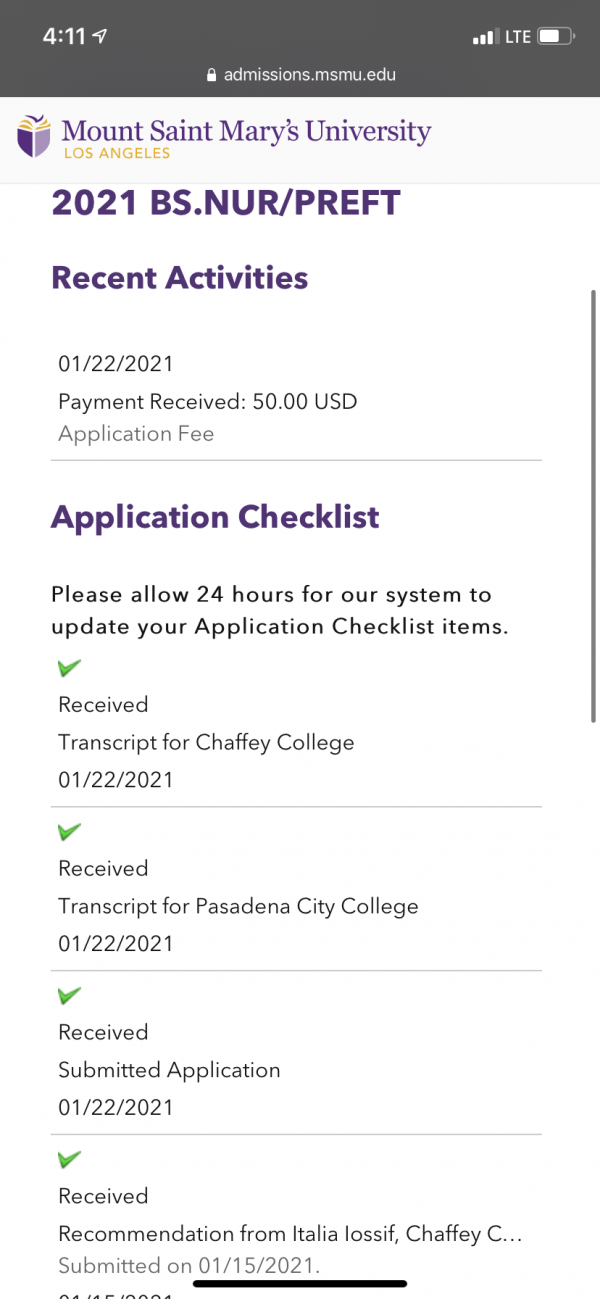Tap the 2021 BS.NUR/PREFT application title
The width and height of the screenshot is (600, 1299).
[226, 203]
